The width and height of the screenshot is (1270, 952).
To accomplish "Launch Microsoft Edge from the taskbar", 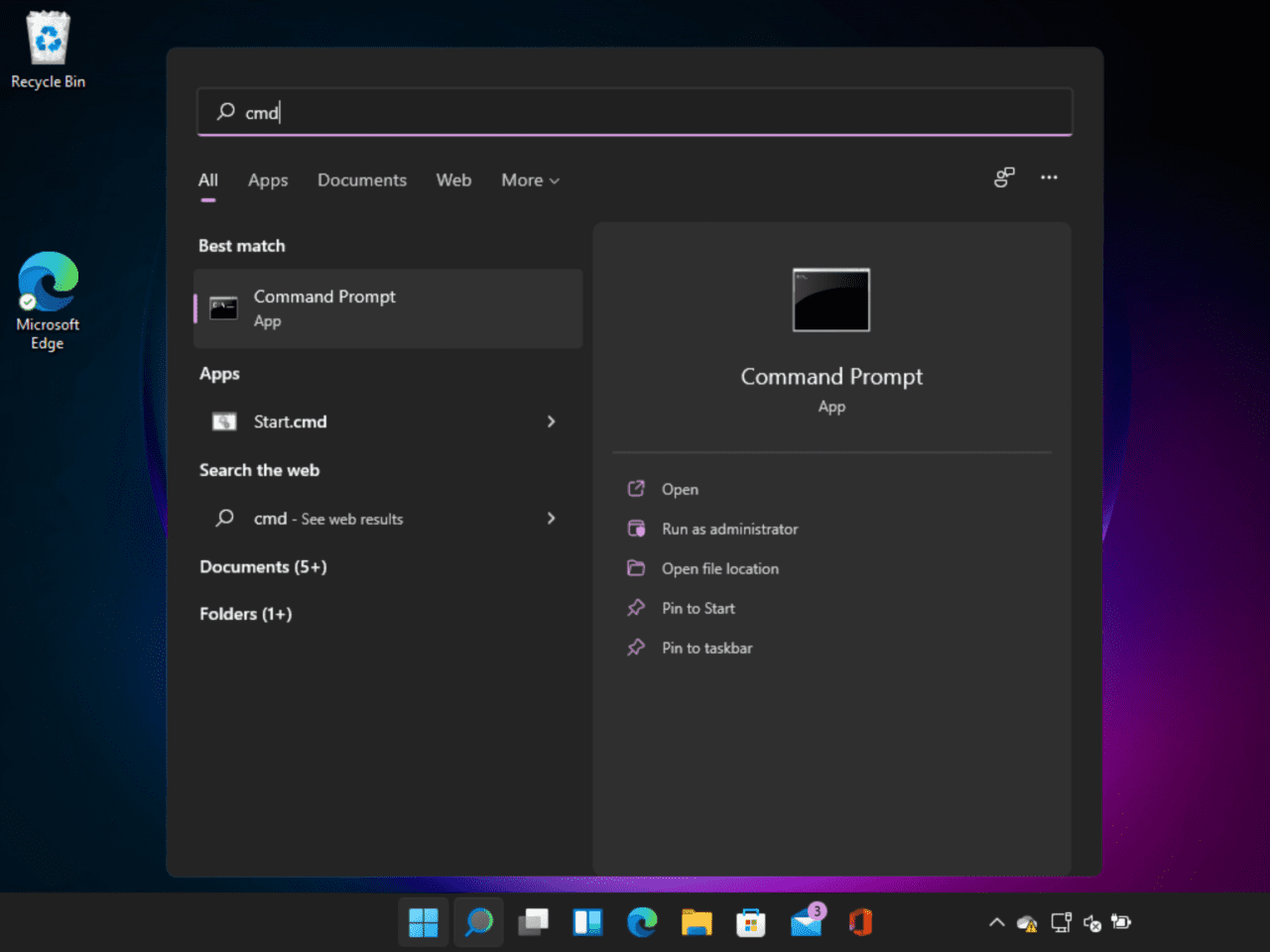I will pyautogui.click(x=642, y=921).
